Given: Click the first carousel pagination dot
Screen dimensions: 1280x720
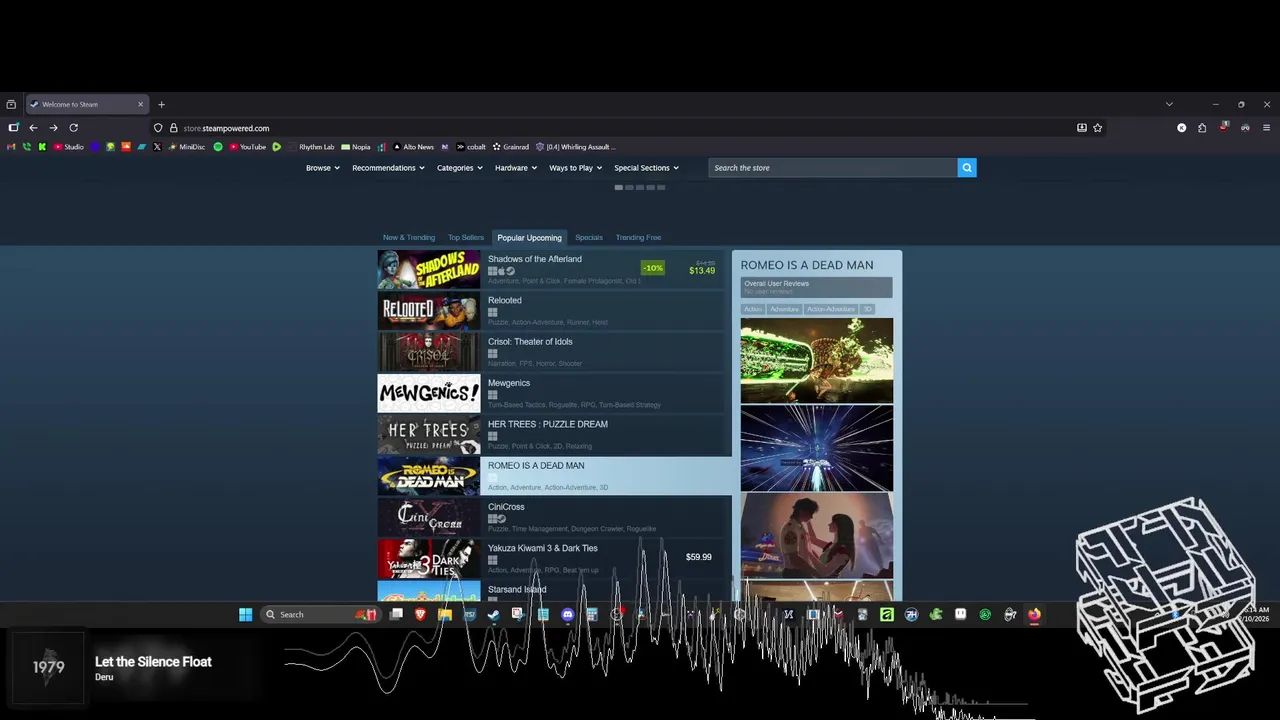Looking at the screenshot, I should (618, 187).
